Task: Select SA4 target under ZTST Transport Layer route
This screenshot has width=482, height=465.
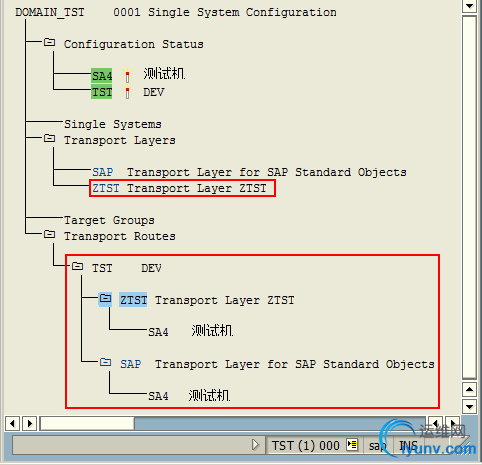Action: point(158,332)
